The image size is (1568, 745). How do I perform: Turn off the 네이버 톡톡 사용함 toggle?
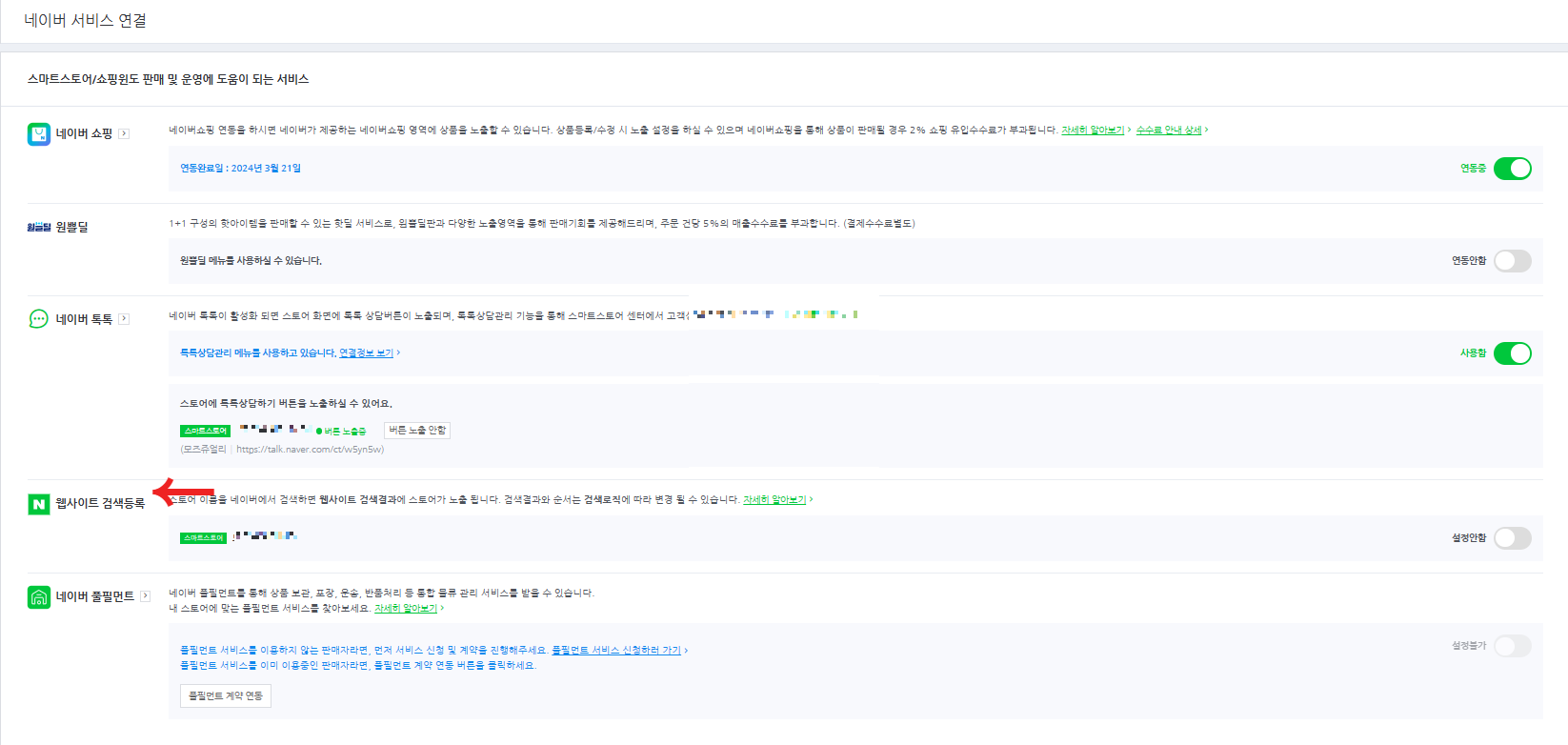pos(1513,353)
